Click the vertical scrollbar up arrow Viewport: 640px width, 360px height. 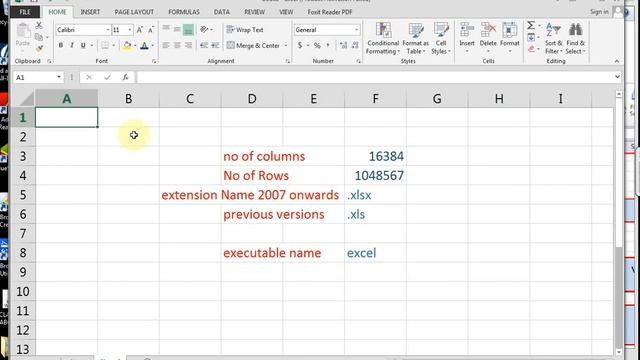point(619,94)
